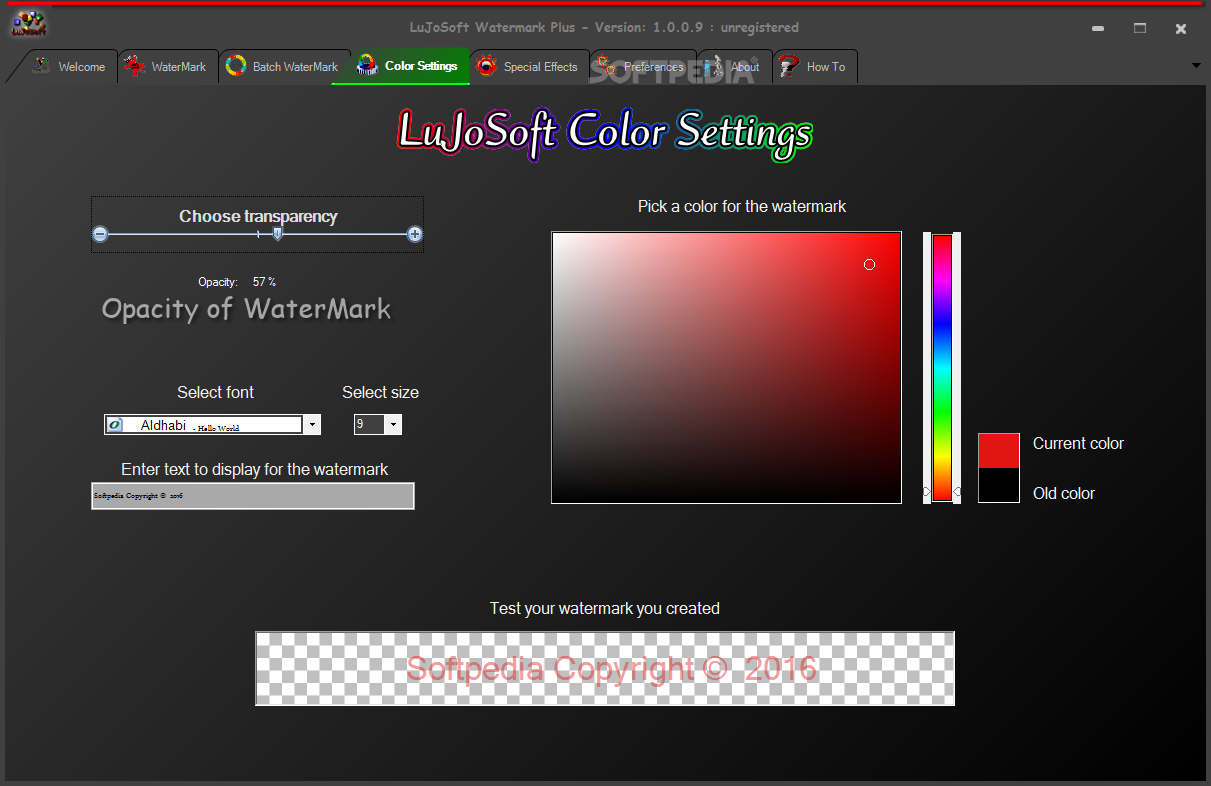Click the font preview icon in font selector

point(115,425)
